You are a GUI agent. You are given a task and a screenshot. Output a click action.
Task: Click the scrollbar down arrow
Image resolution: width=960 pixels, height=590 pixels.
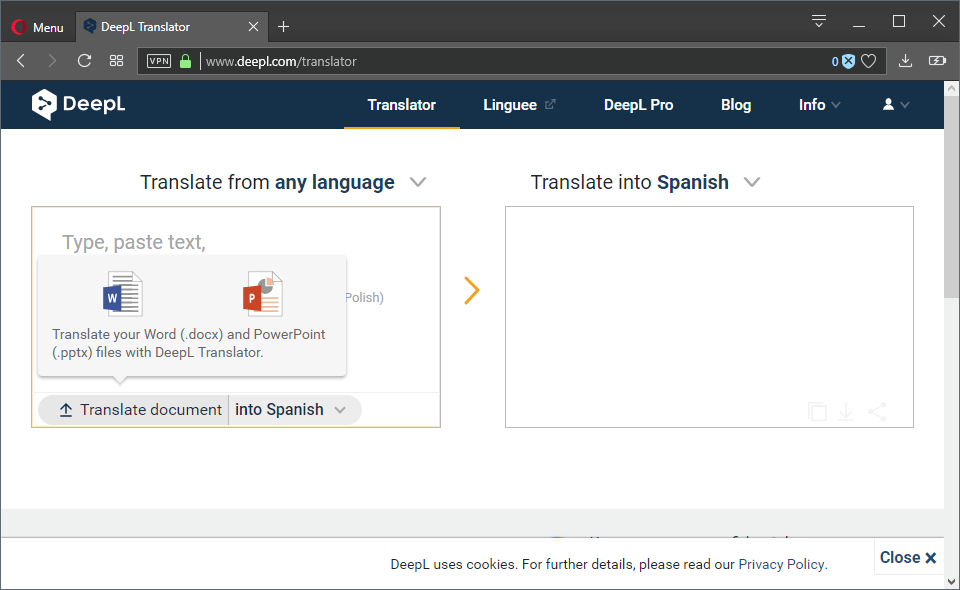(x=951, y=581)
